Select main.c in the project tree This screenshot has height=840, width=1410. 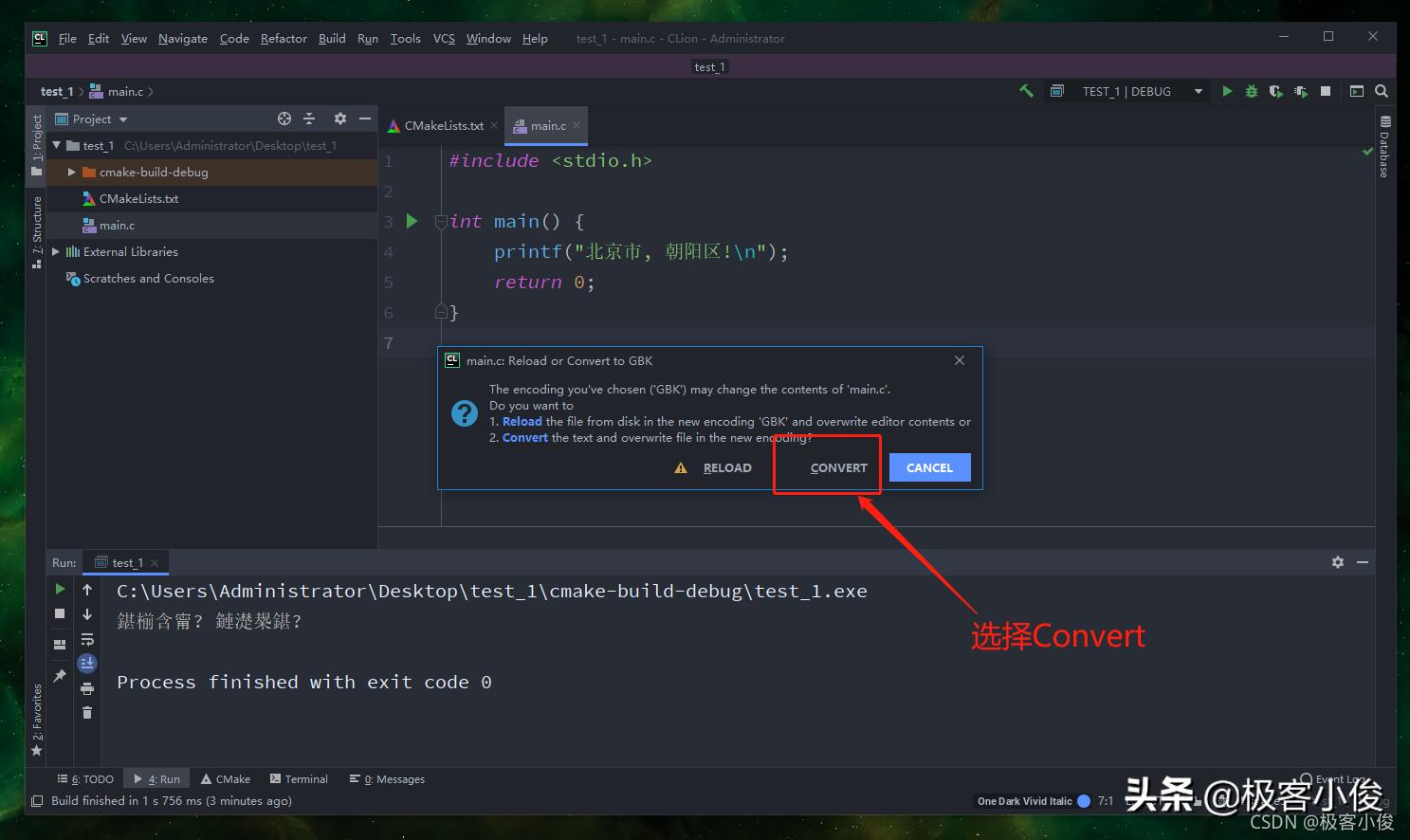pos(117,226)
